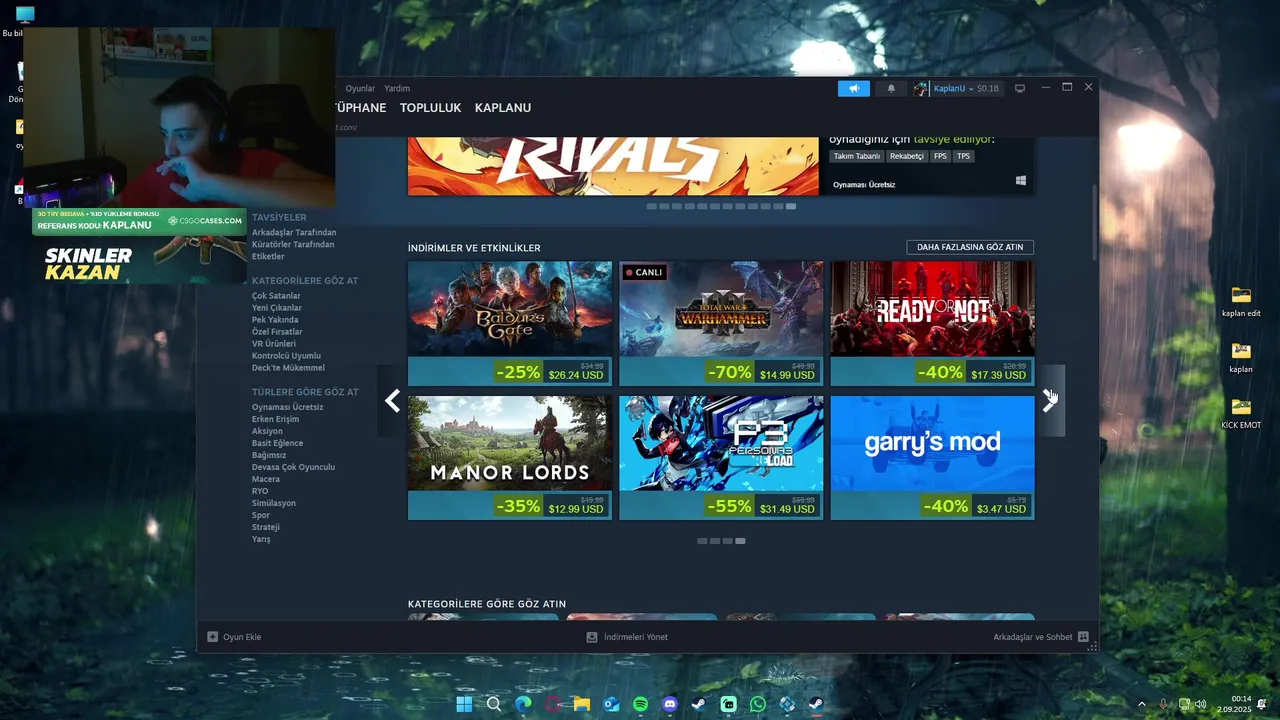Screen dimensions: 1280x720
Task: Browse Özel Fırsatlar category
Action: click(x=277, y=332)
